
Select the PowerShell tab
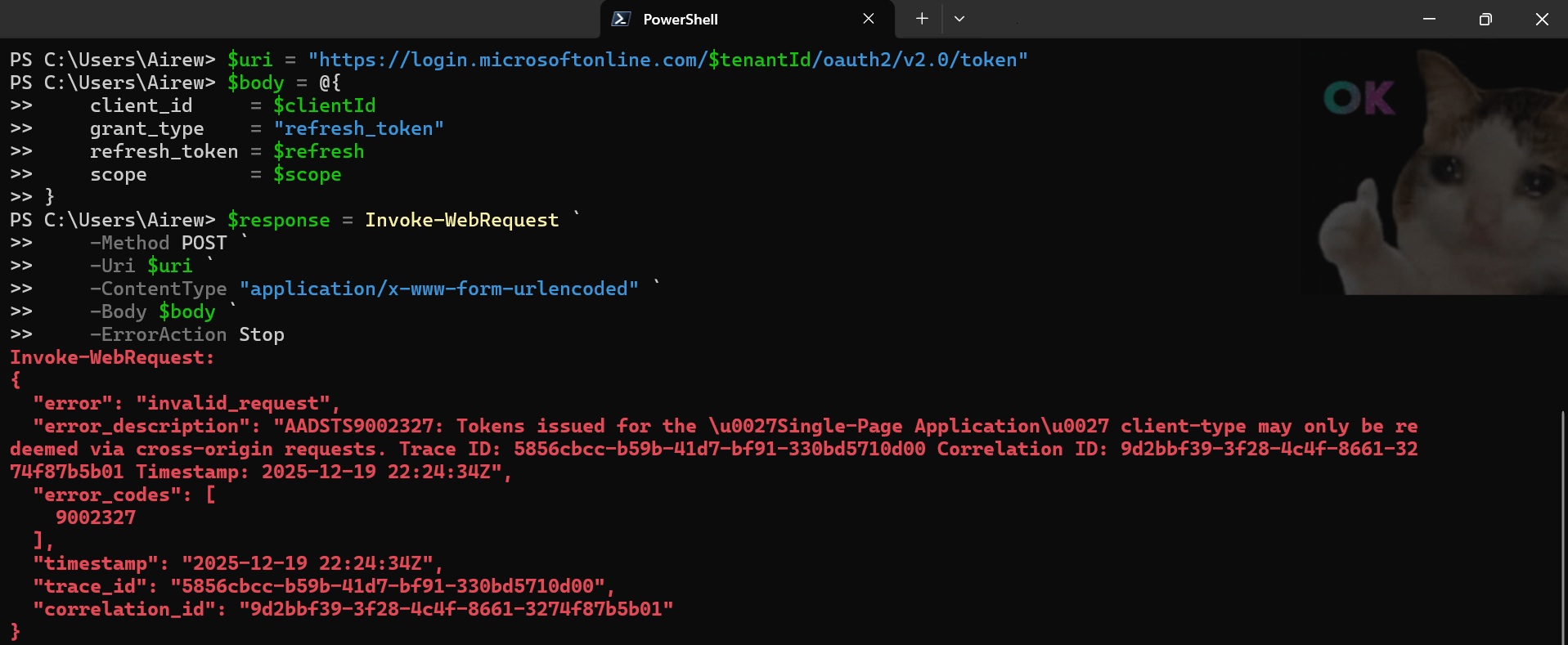(x=720, y=19)
